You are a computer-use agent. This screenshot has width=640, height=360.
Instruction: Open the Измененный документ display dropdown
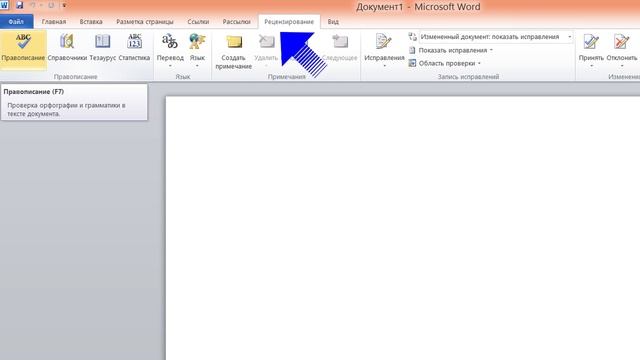click(496, 37)
